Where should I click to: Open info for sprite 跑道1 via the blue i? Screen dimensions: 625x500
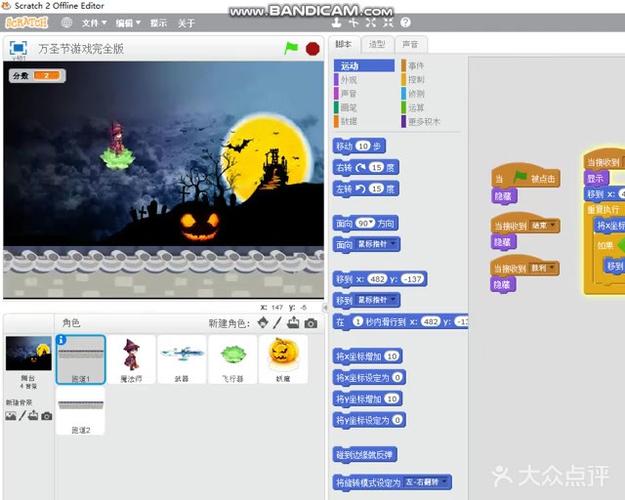point(61,340)
